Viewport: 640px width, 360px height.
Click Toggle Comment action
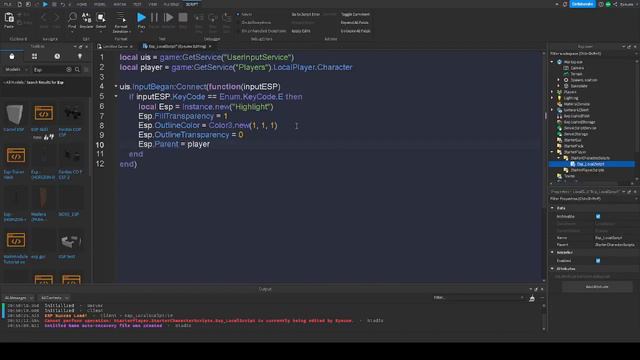[x=355, y=14]
